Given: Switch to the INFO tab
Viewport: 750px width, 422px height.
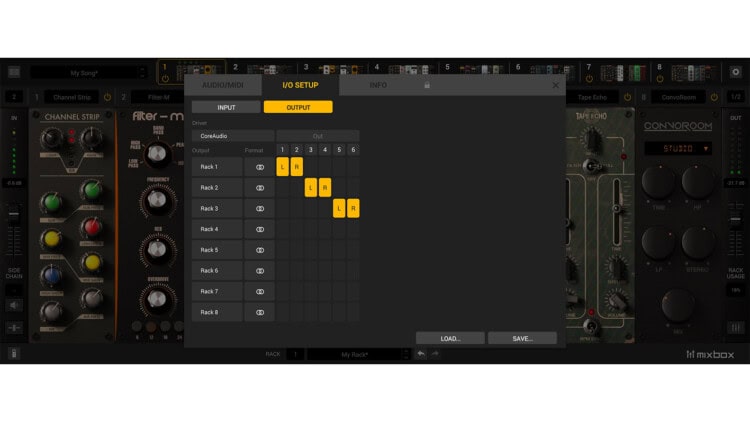Looking at the screenshot, I should (378, 85).
